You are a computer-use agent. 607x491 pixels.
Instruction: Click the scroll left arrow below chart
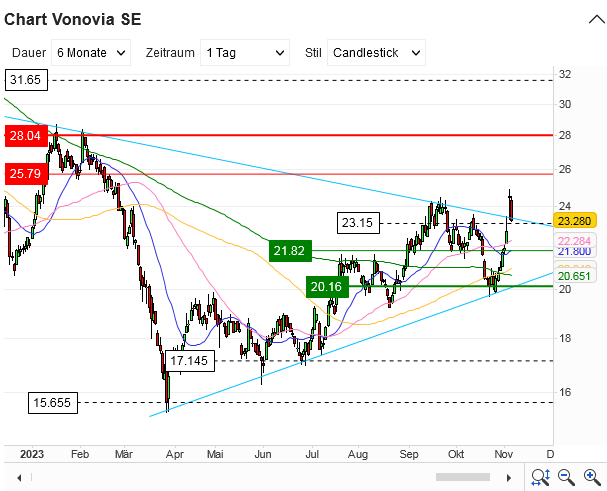(19, 478)
